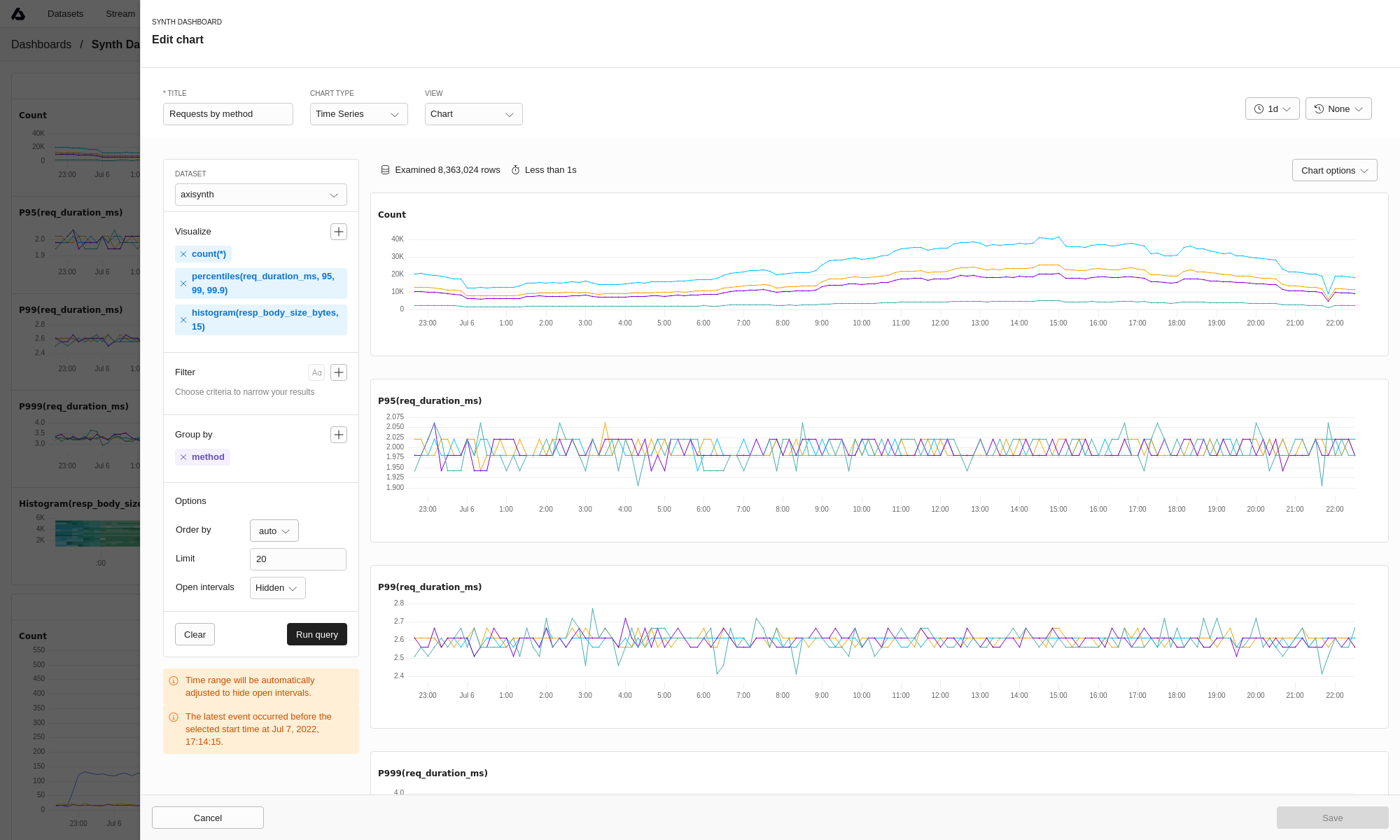1400x840 pixels.
Task: Remove the method group-by tag
Action: (x=183, y=457)
